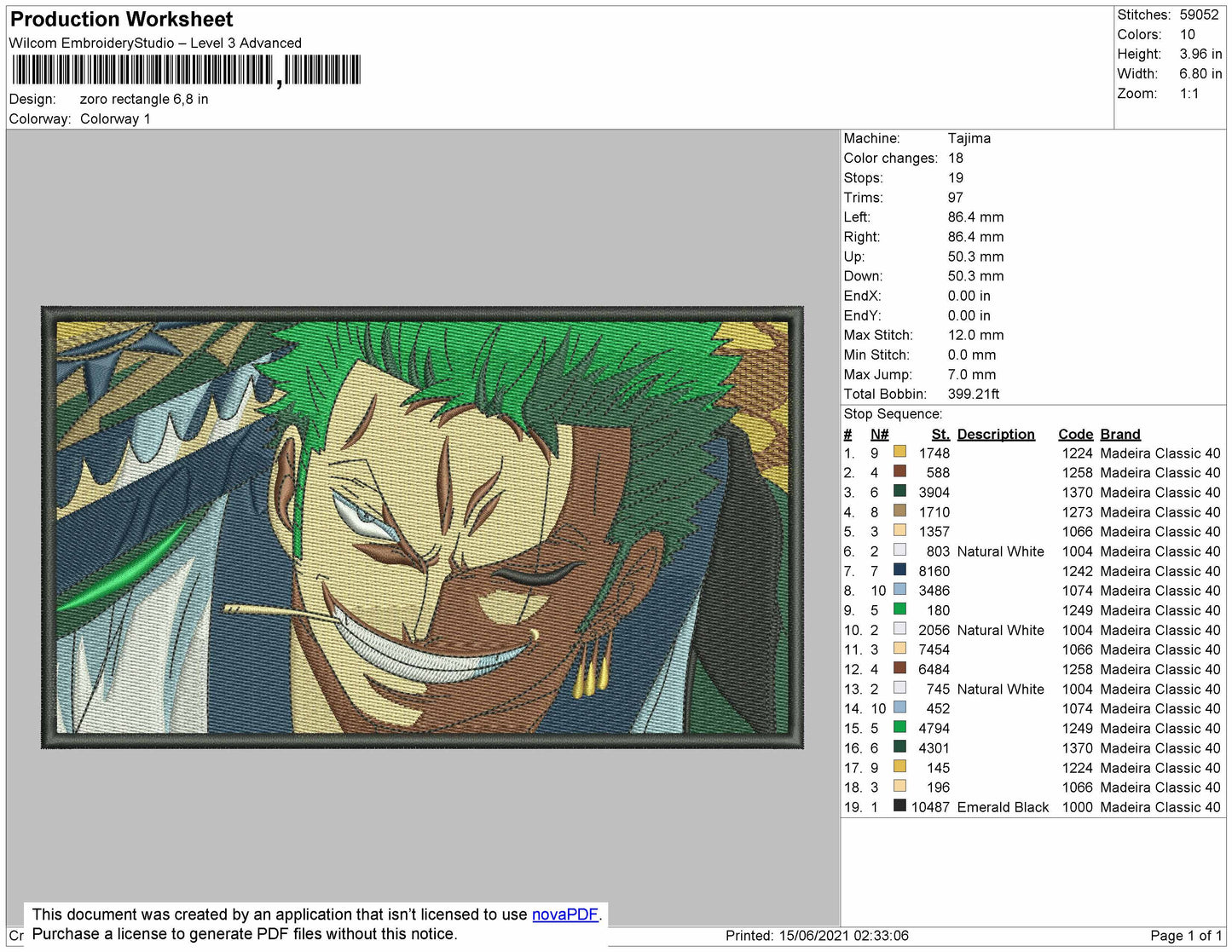Click the Zoom value 1:1
The height and width of the screenshot is (952, 1232).
(1189, 93)
